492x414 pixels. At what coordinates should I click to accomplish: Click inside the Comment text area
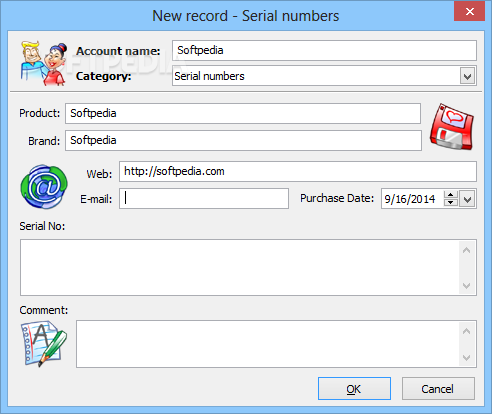click(x=268, y=344)
